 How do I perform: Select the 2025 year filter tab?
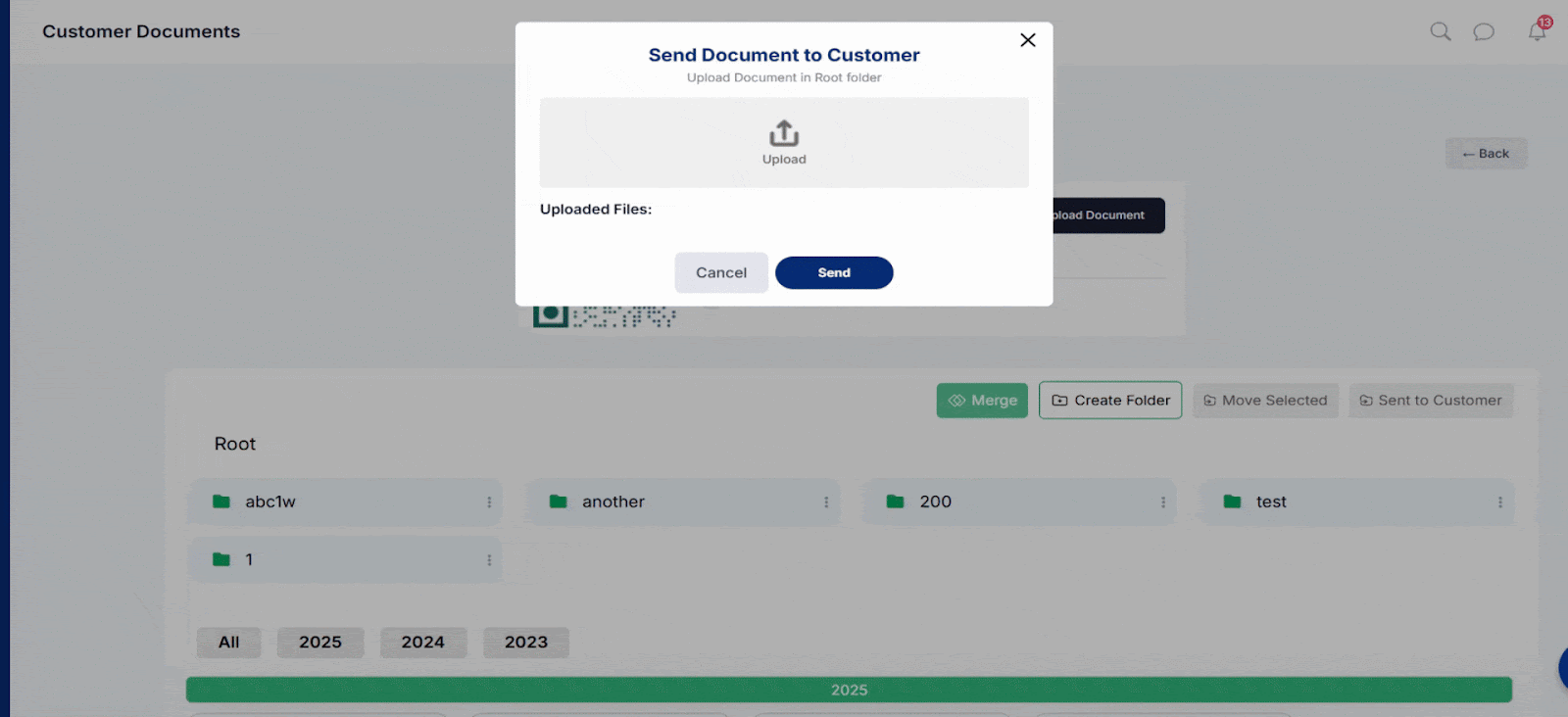coord(320,643)
